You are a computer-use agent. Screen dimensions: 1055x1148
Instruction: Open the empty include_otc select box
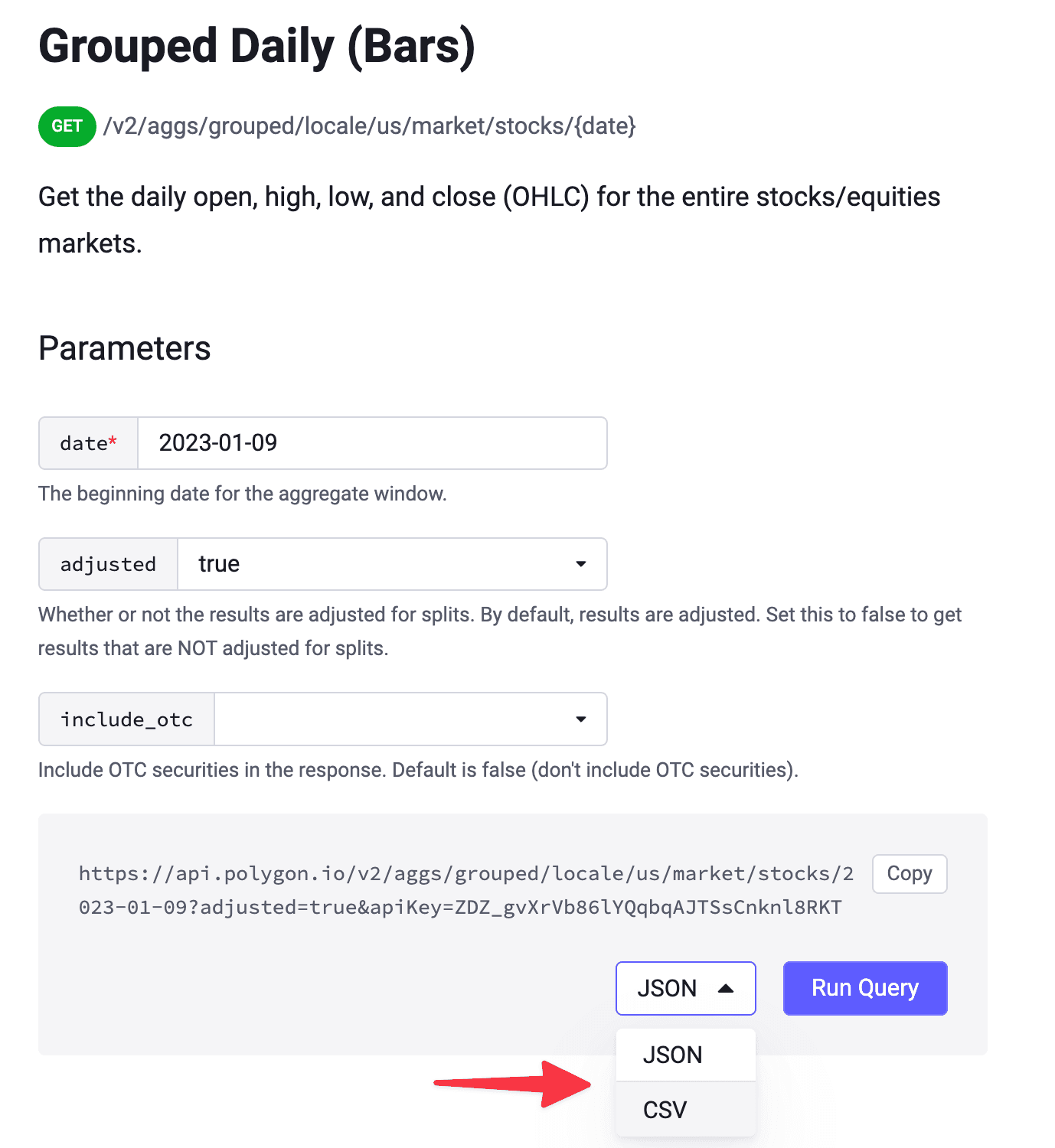tap(410, 719)
